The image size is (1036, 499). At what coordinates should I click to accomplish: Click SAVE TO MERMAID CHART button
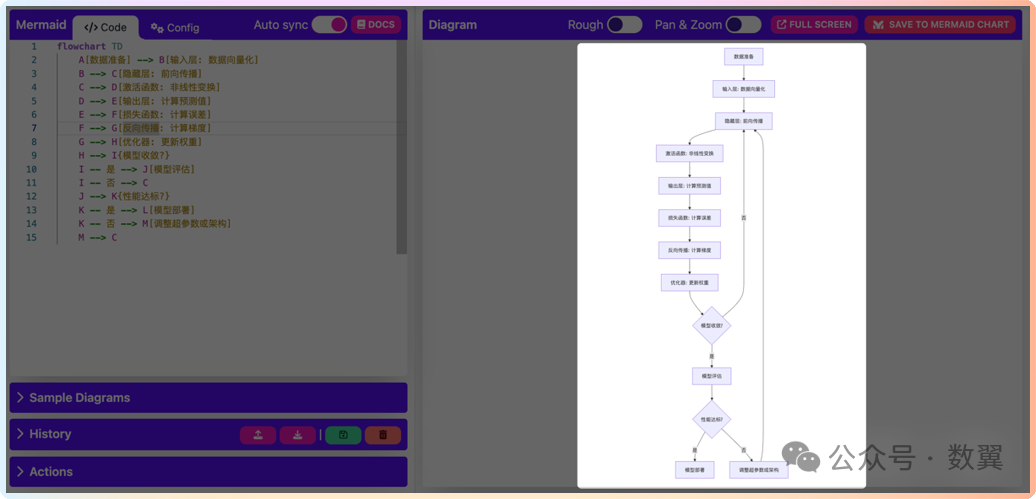[x=940, y=25]
